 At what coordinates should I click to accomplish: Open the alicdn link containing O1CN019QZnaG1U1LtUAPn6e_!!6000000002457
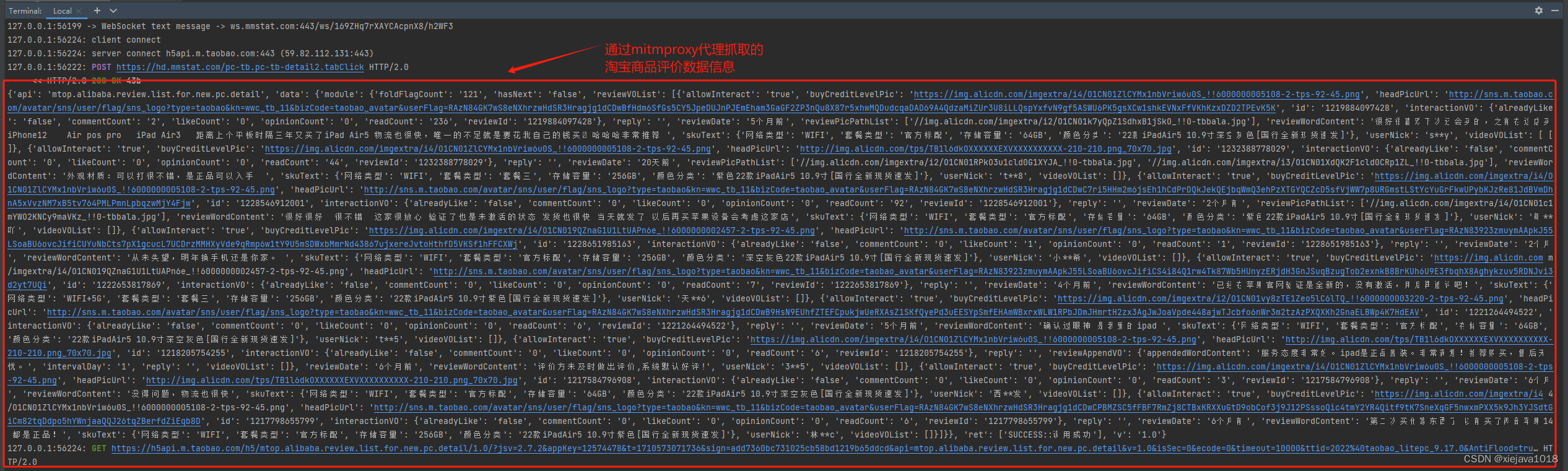pyautogui.click(x=591, y=230)
